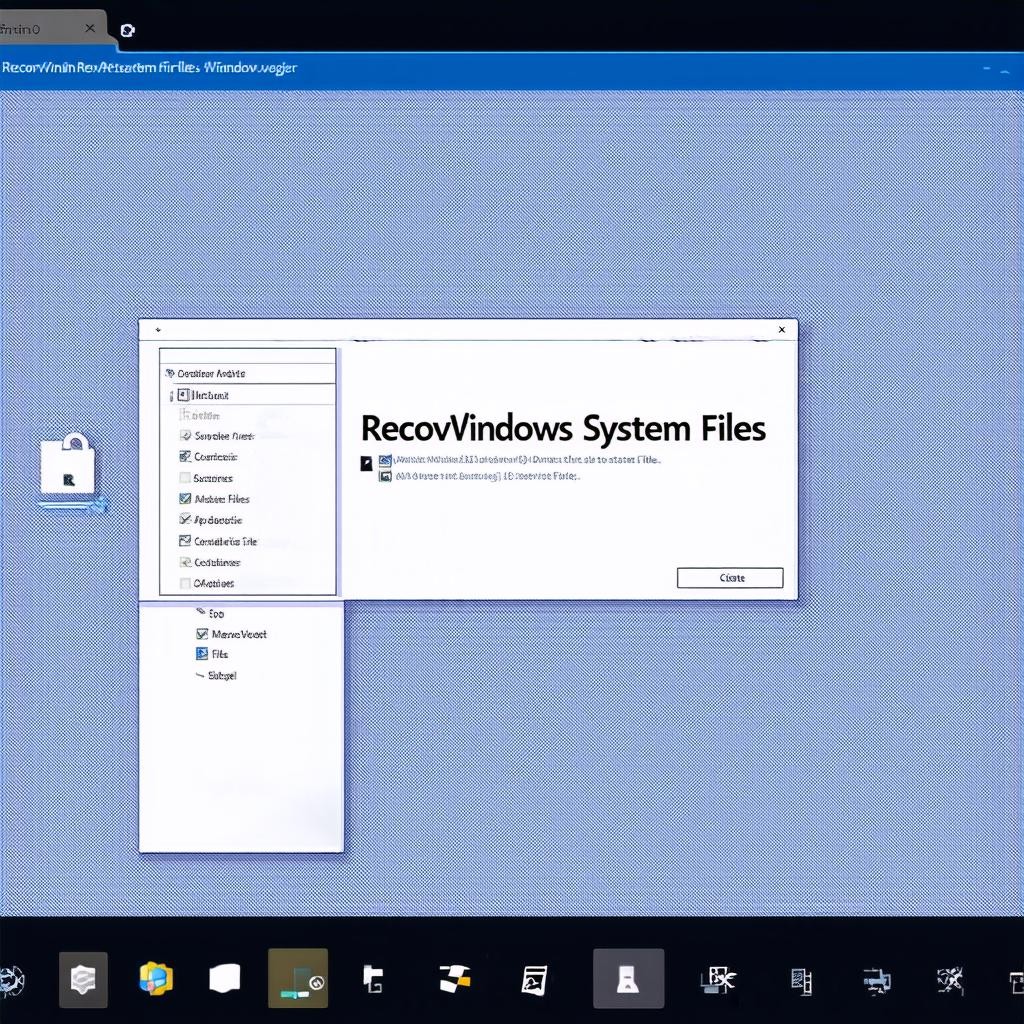The image size is (1024, 1024).
Task: Open the gray layered-stack taskbar icon
Action: pos(83,979)
